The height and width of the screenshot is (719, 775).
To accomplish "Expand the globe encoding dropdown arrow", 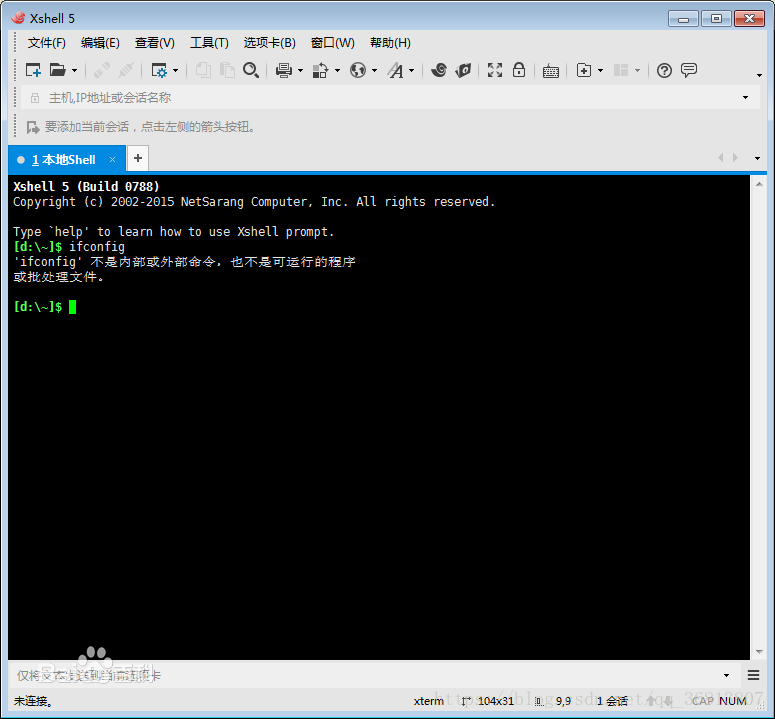I will pos(375,71).
